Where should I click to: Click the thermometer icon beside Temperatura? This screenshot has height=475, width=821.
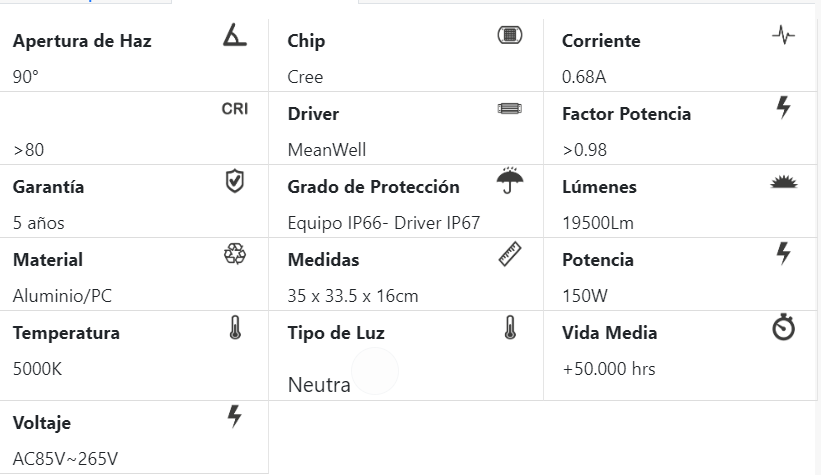tap(235, 328)
